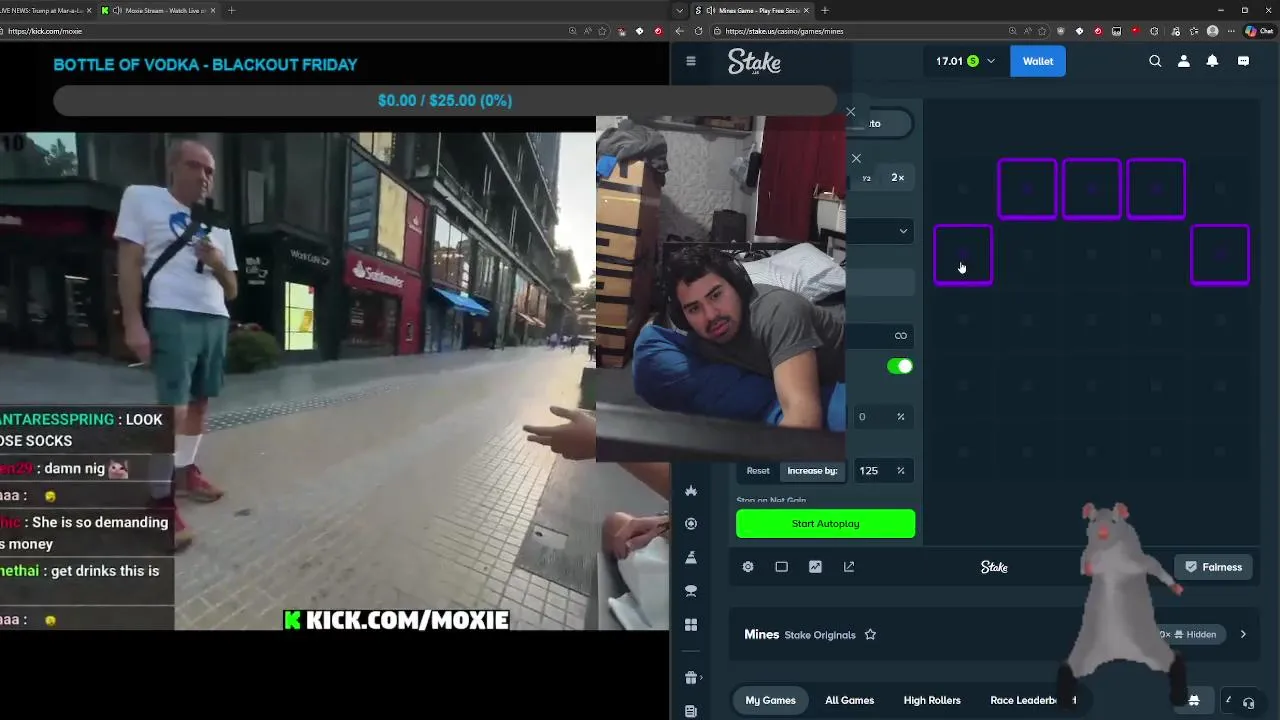Pop out the game window icon
This screenshot has width=1280, height=720.
point(849,567)
